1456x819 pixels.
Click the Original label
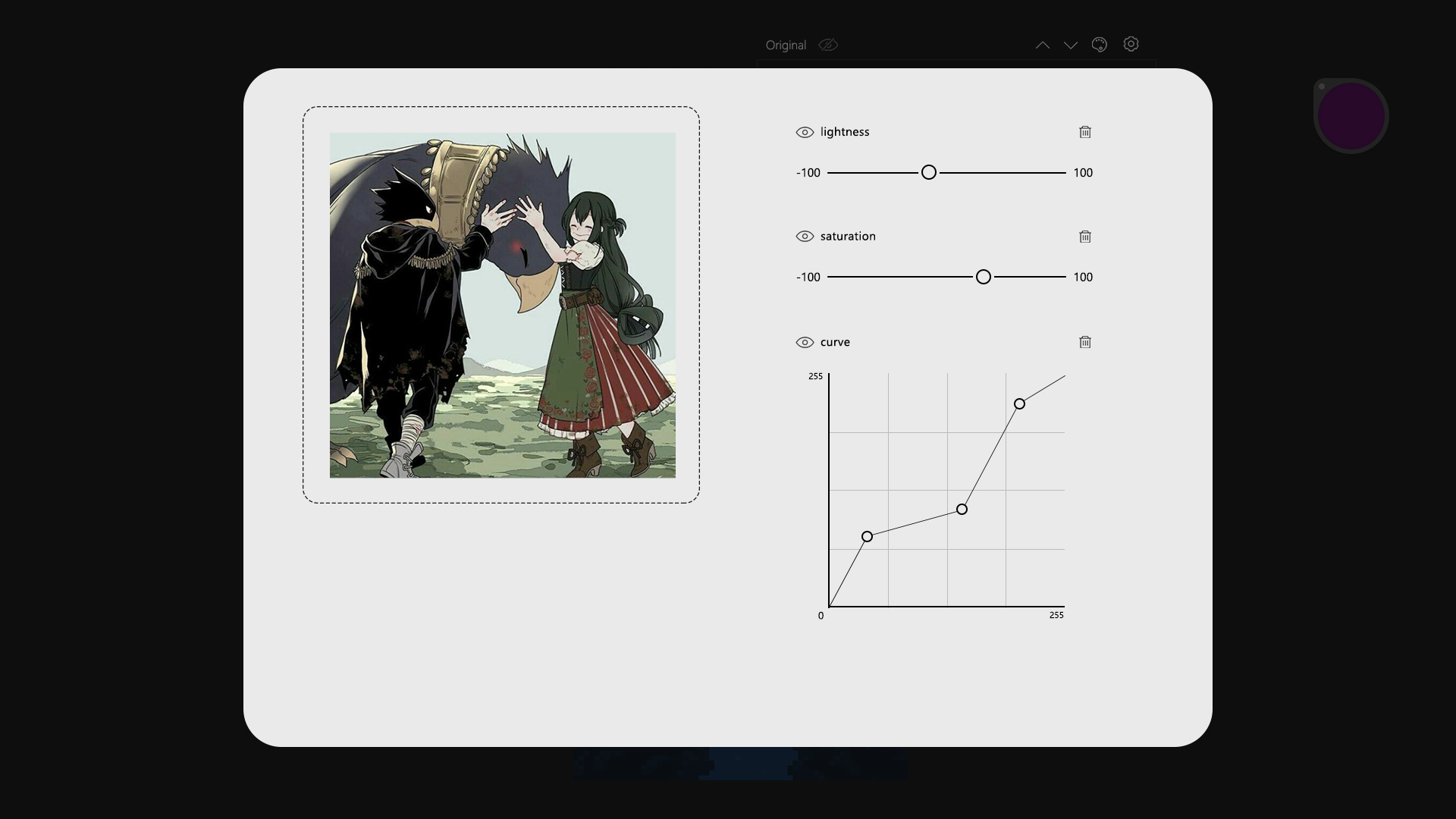[786, 45]
